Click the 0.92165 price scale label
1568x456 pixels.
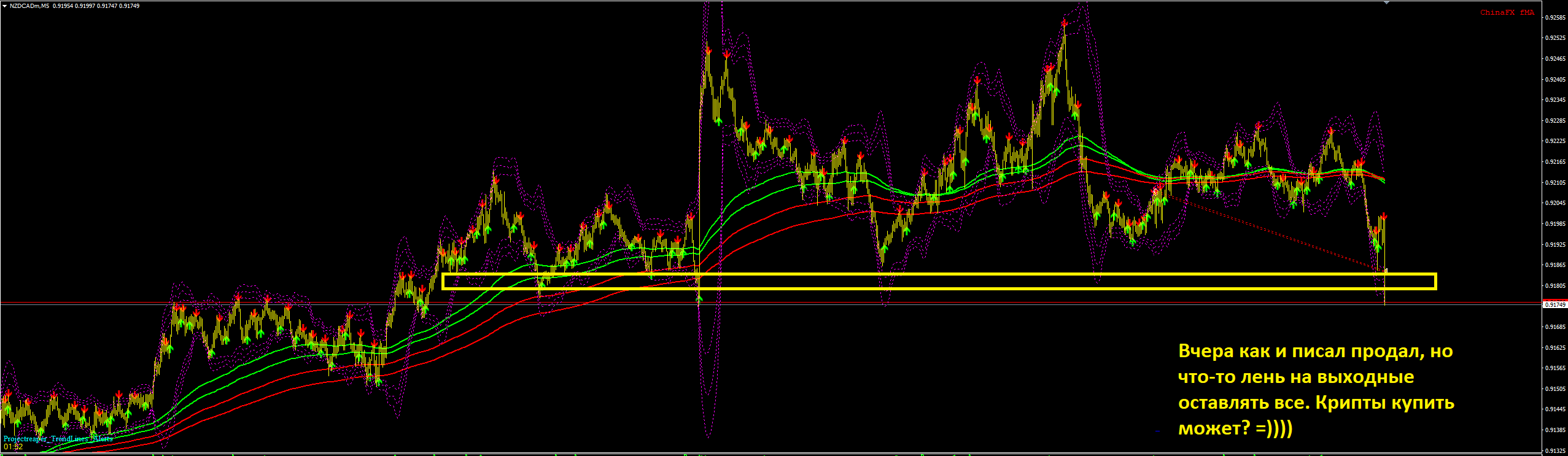(x=1555, y=161)
